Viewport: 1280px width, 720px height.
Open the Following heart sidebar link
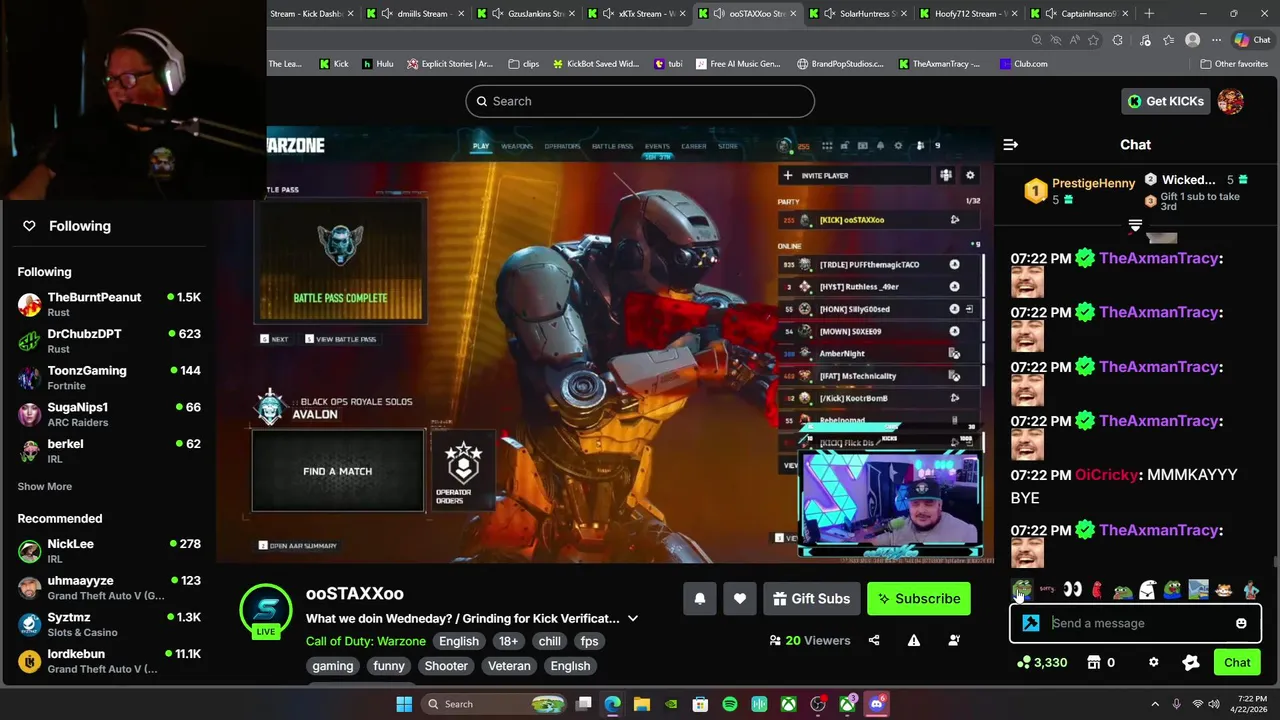tap(66, 226)
